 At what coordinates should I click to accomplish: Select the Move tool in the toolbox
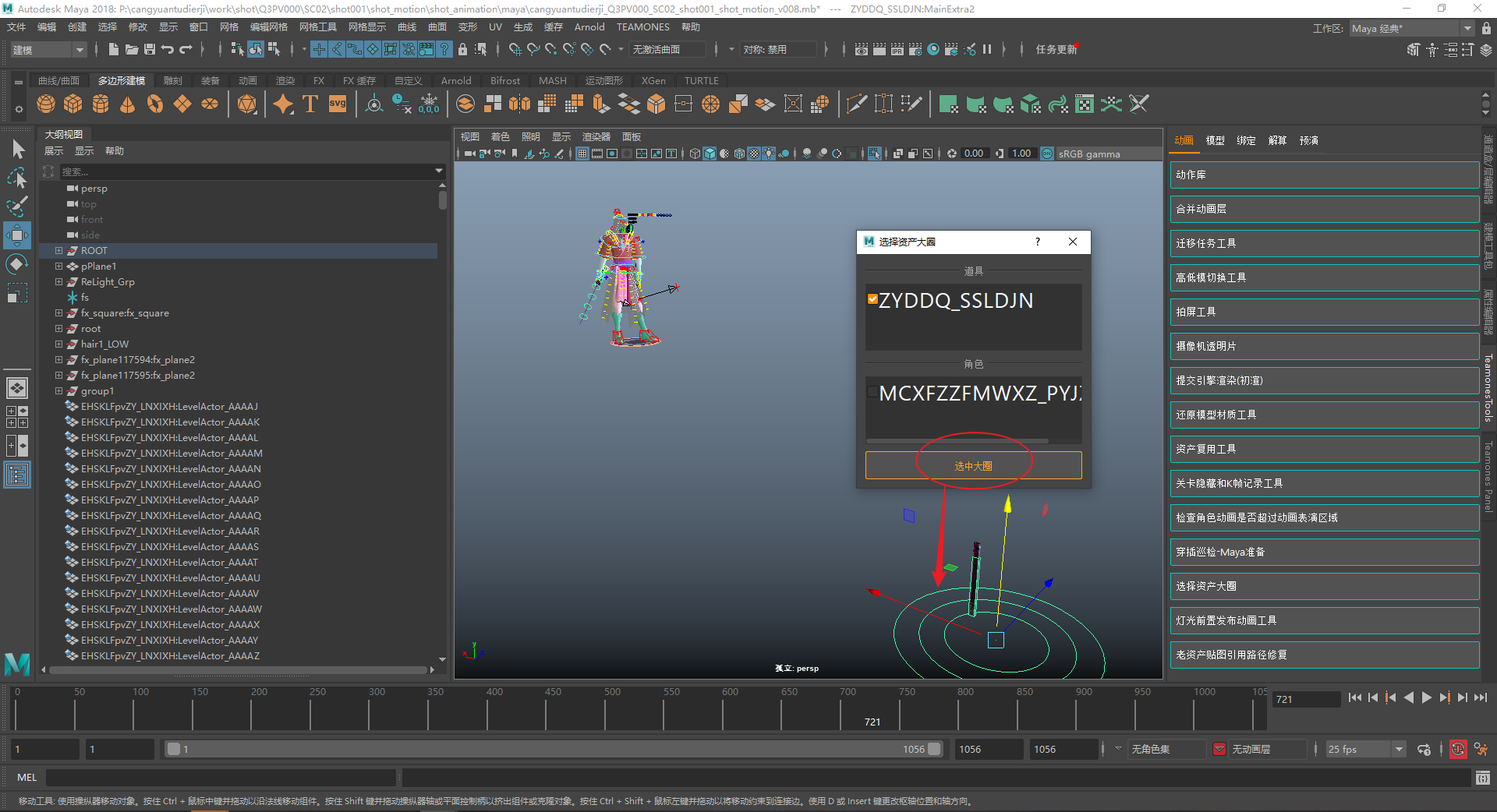point(17,235)
